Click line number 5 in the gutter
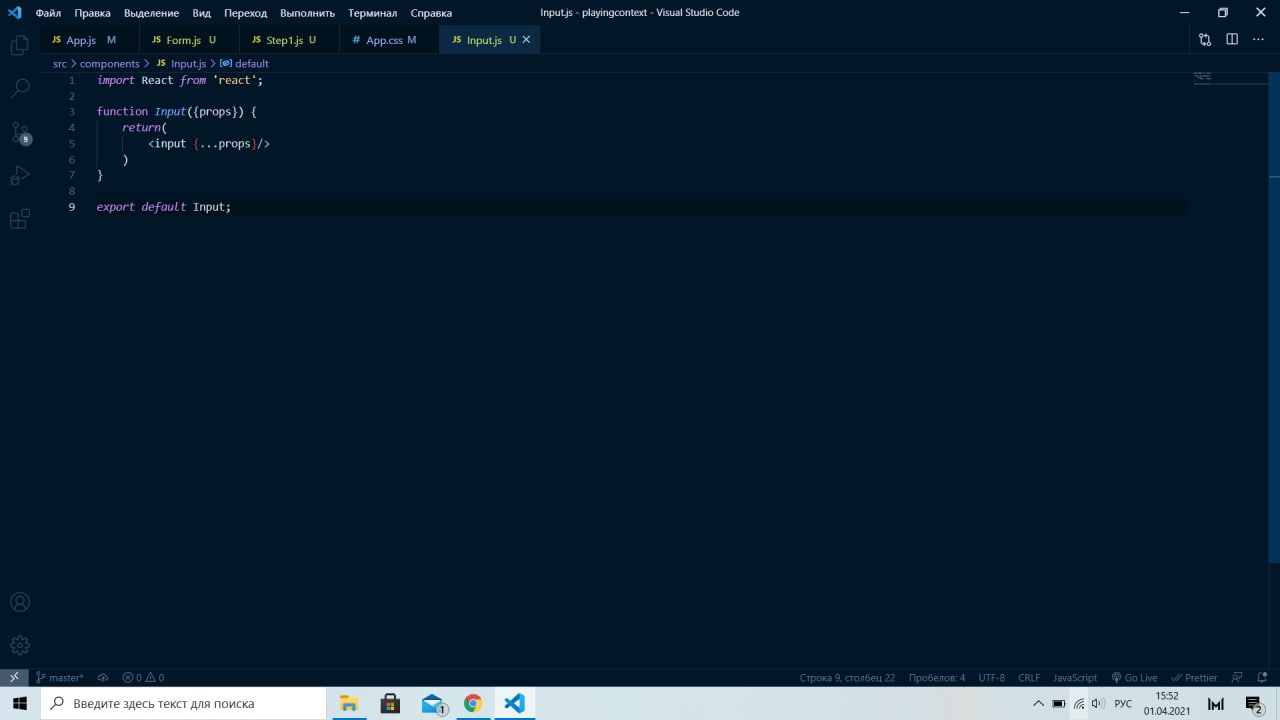Screen dimensions: 1280x720 click(x=71, y=143)
